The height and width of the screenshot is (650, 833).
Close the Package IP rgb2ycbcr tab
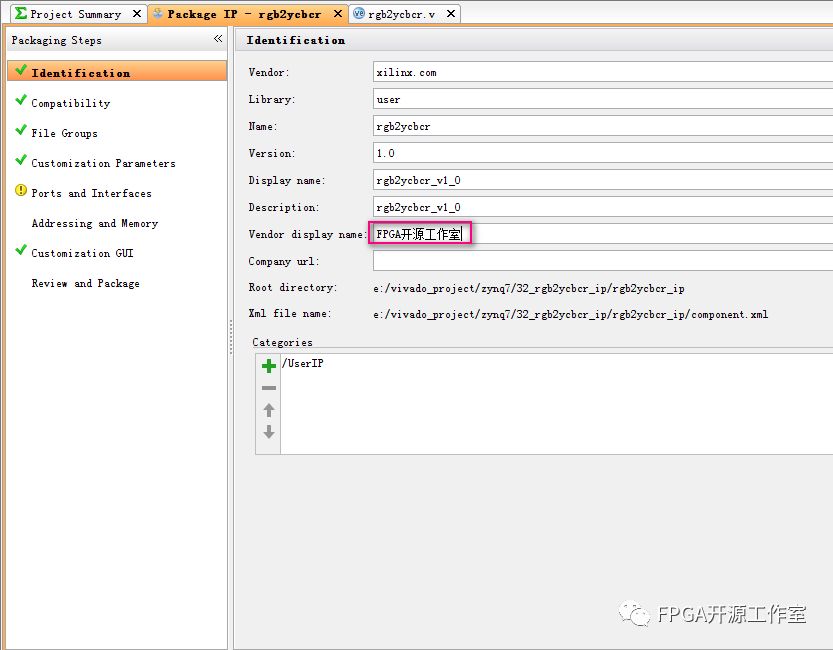[337, 14]
